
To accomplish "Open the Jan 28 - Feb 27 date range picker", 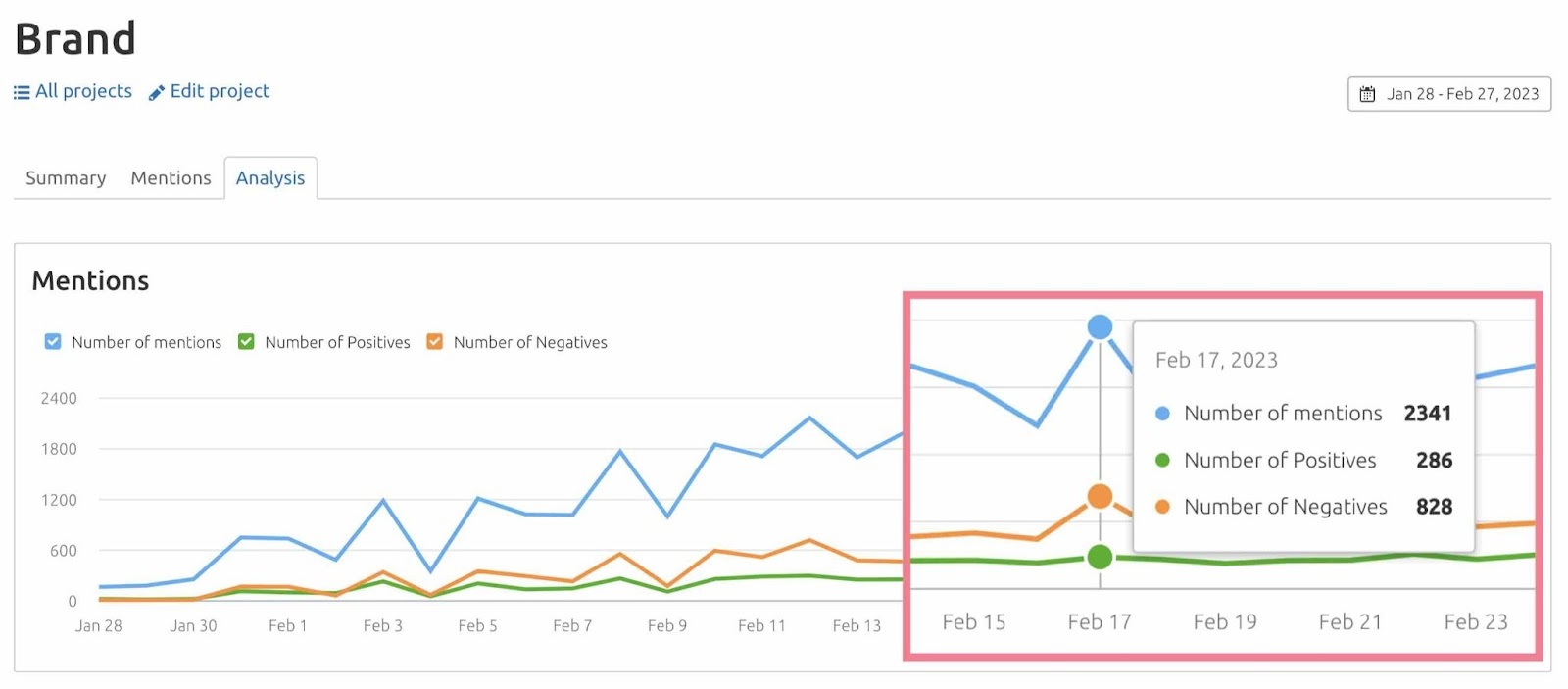I will pyautogui.click(x=1448, y=94).
